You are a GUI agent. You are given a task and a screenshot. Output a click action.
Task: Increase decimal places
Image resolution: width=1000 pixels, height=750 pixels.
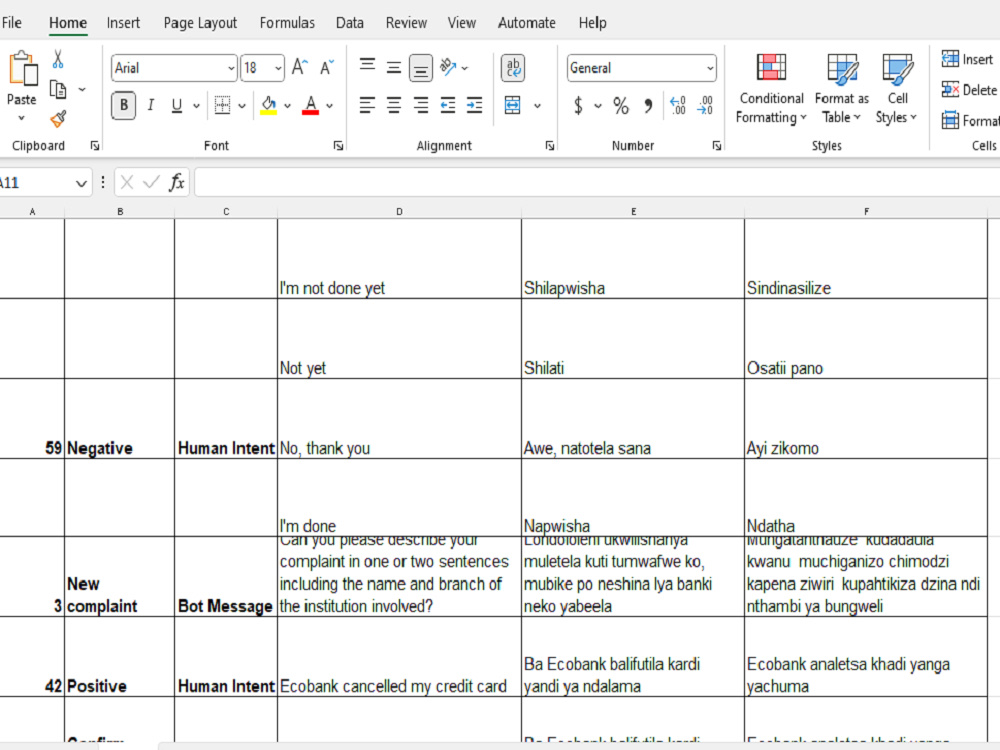(x=677, y=105)
